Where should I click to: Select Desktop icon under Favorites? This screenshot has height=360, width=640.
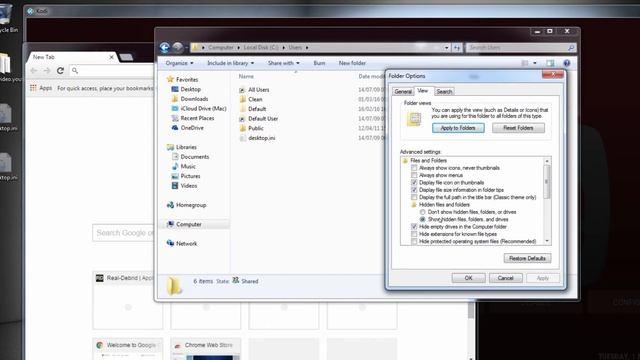coord(175,89)
